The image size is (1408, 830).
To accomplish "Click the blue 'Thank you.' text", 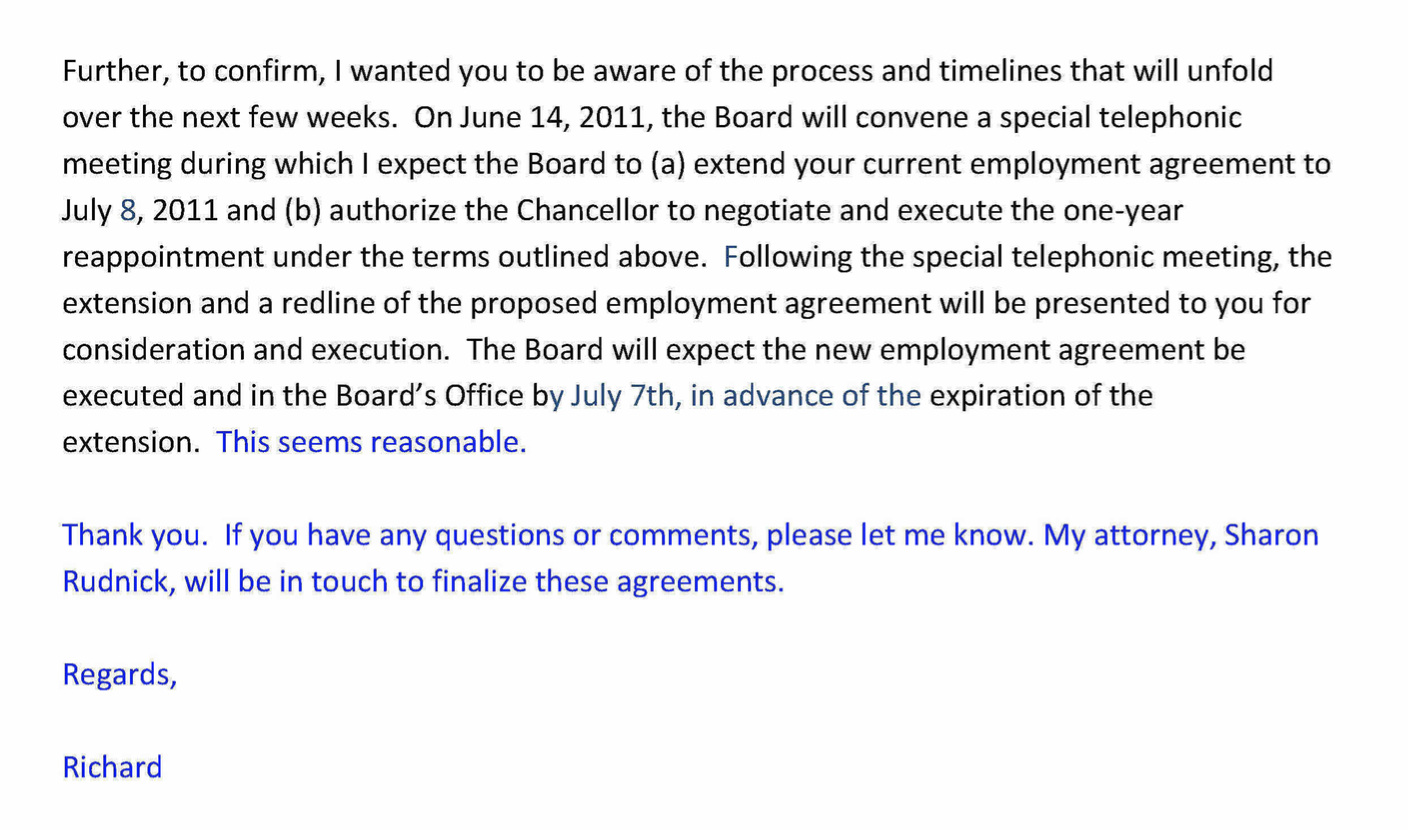I will coord(135,536).
